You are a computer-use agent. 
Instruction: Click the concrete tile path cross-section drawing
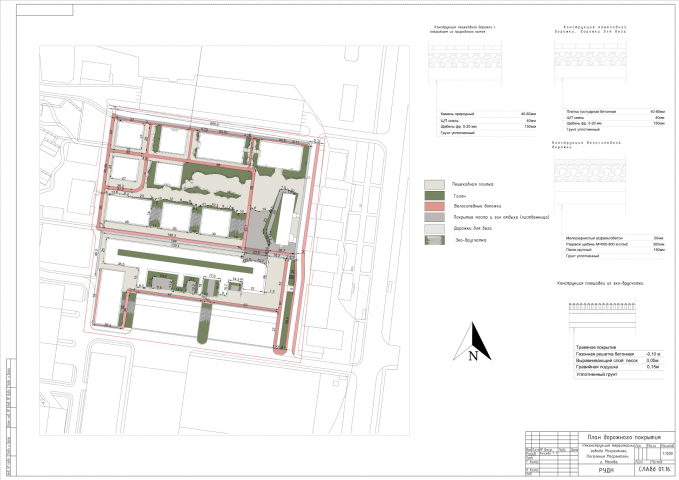(590, 61)
